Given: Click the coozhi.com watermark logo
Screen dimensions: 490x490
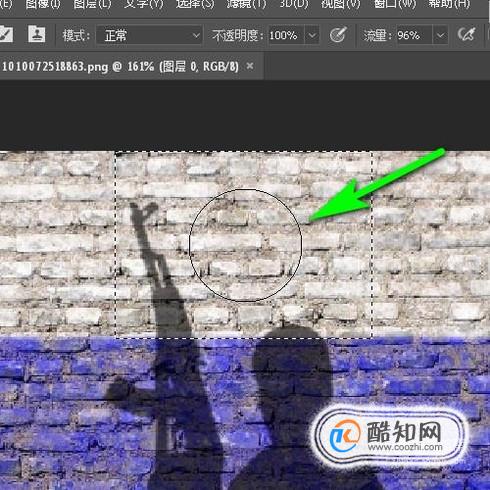Looking at the screenshot, I should [x=389, y=436].
